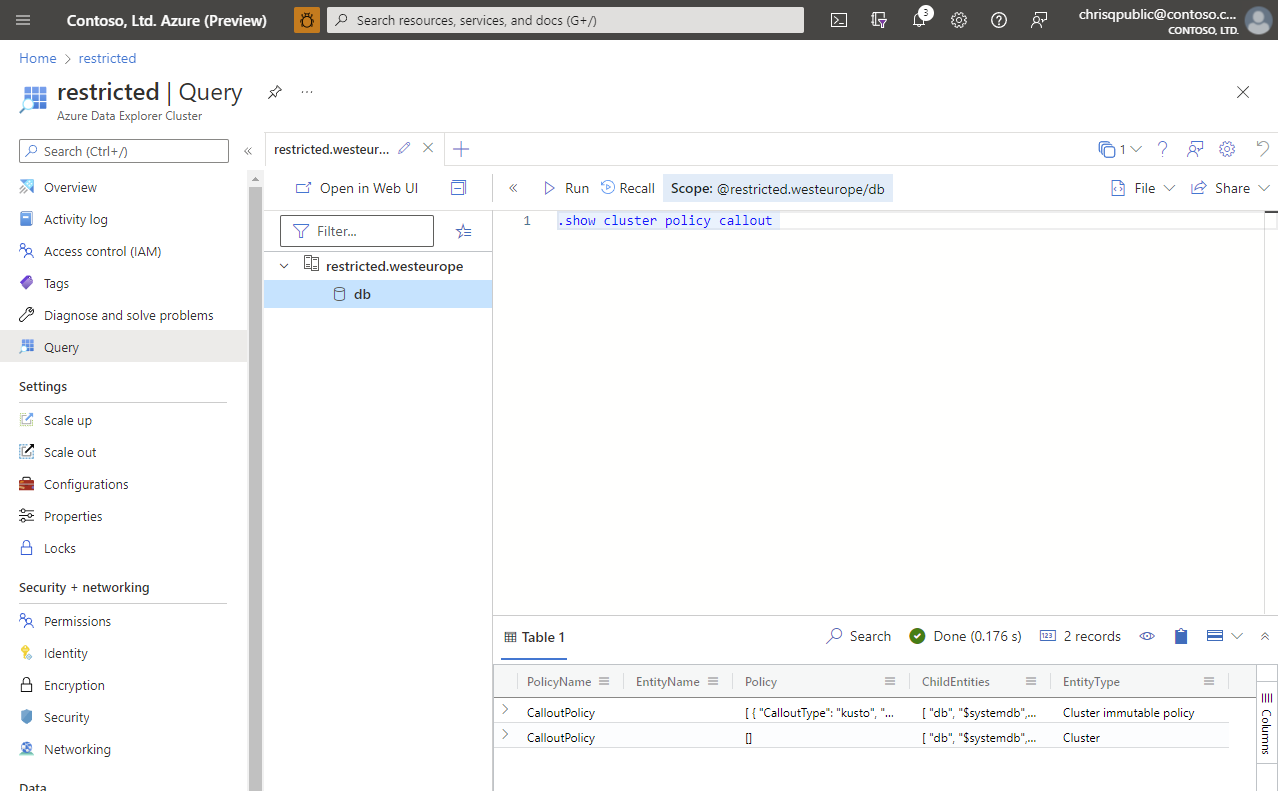
Task: Click the left menu Search (Ctrl+/) field
Action: coord(124,151)
